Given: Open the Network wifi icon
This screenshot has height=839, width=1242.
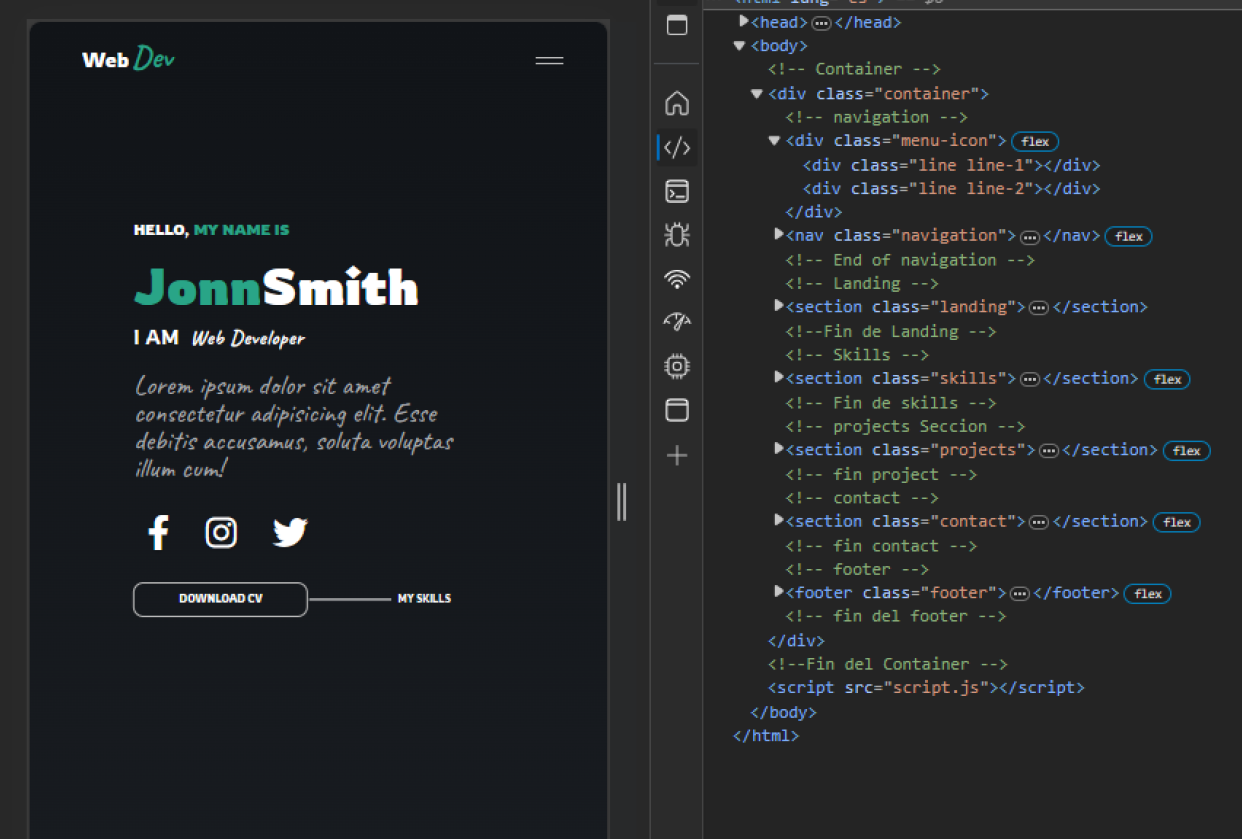Looking at the screenshot, I should (x=677, y=279).
